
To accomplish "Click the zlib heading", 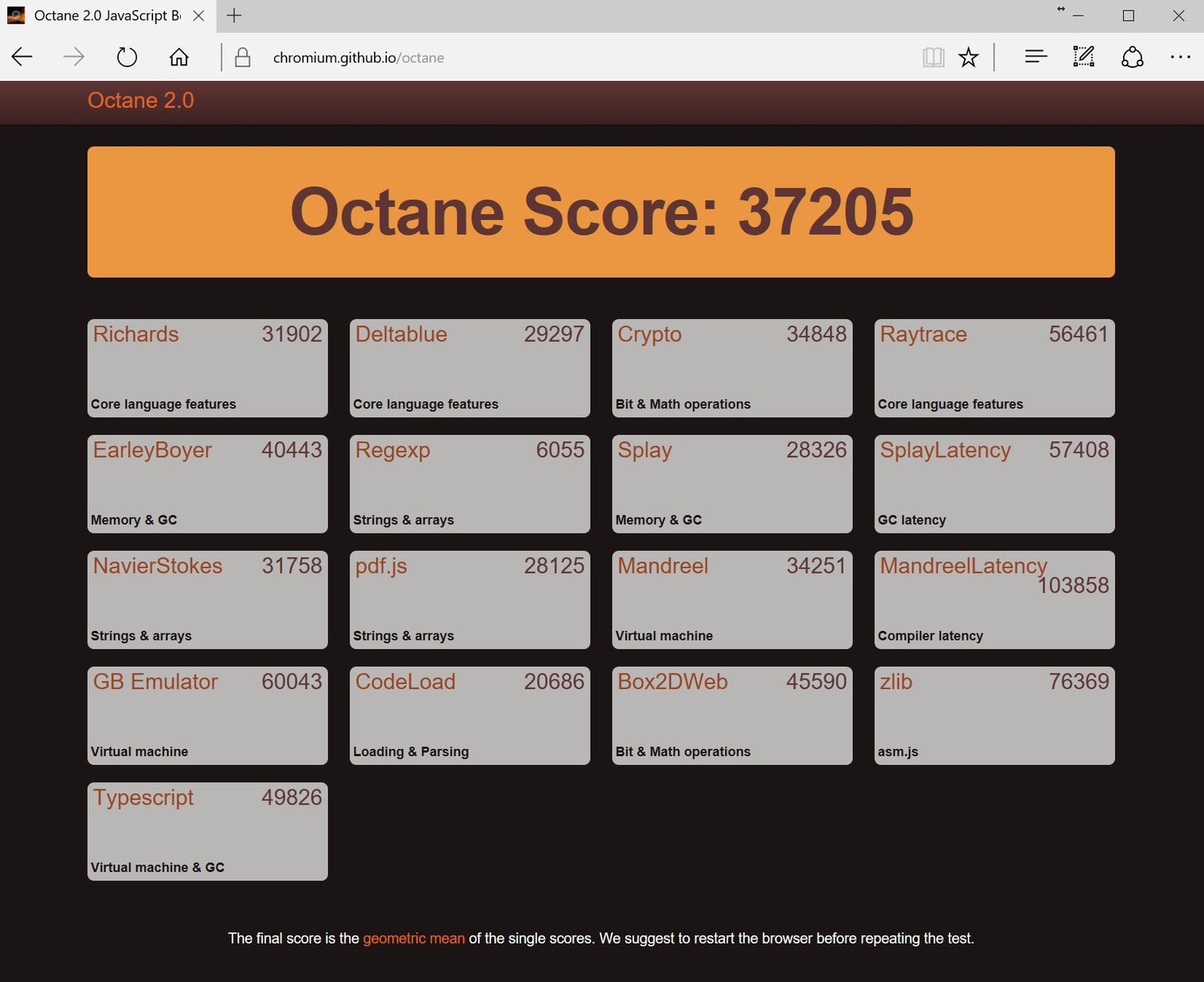I will (896, 682).
